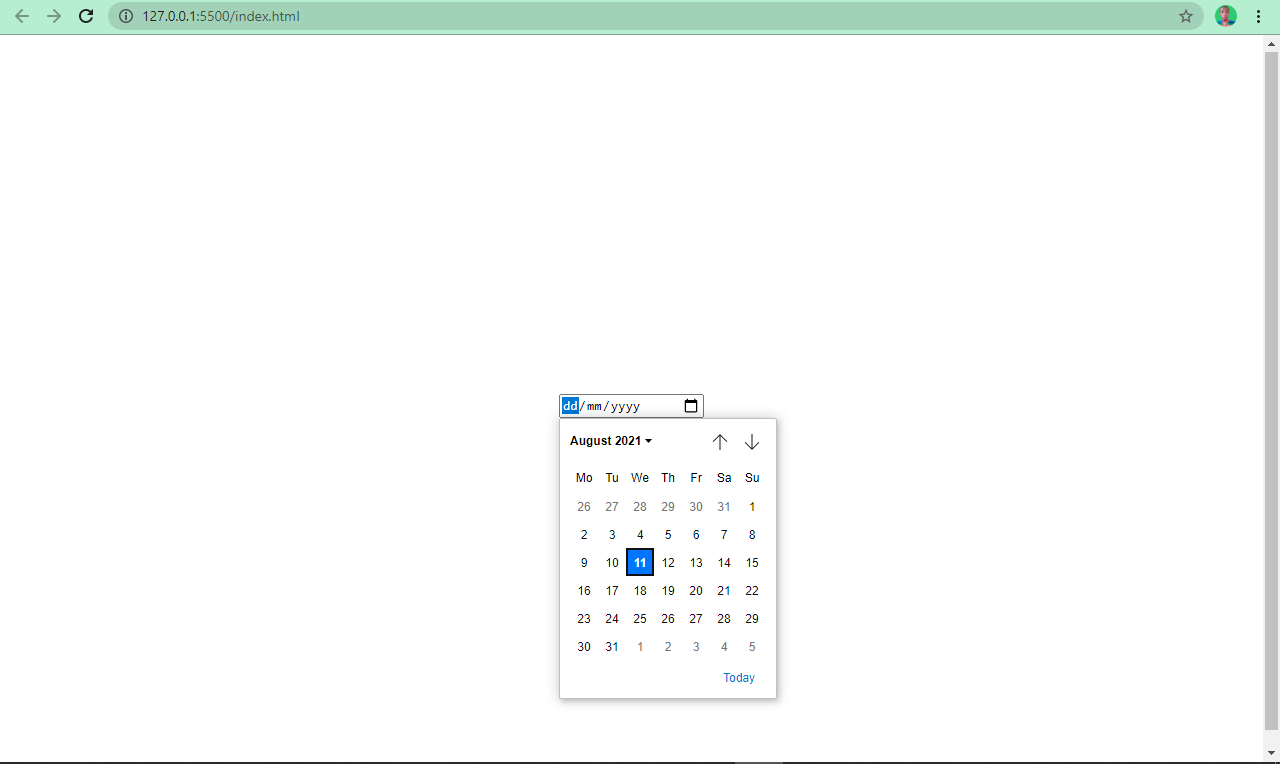Select July 26 from previous month
The width and height of the screenshot is (1280, 764).
tap(584, 507)
